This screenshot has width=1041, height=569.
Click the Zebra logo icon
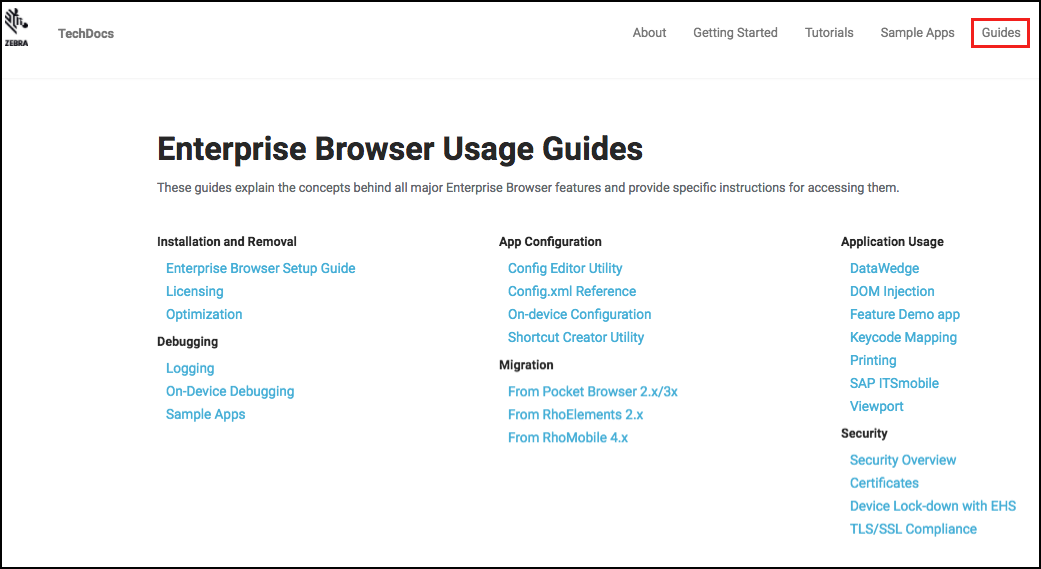click(x=16, y=28)
